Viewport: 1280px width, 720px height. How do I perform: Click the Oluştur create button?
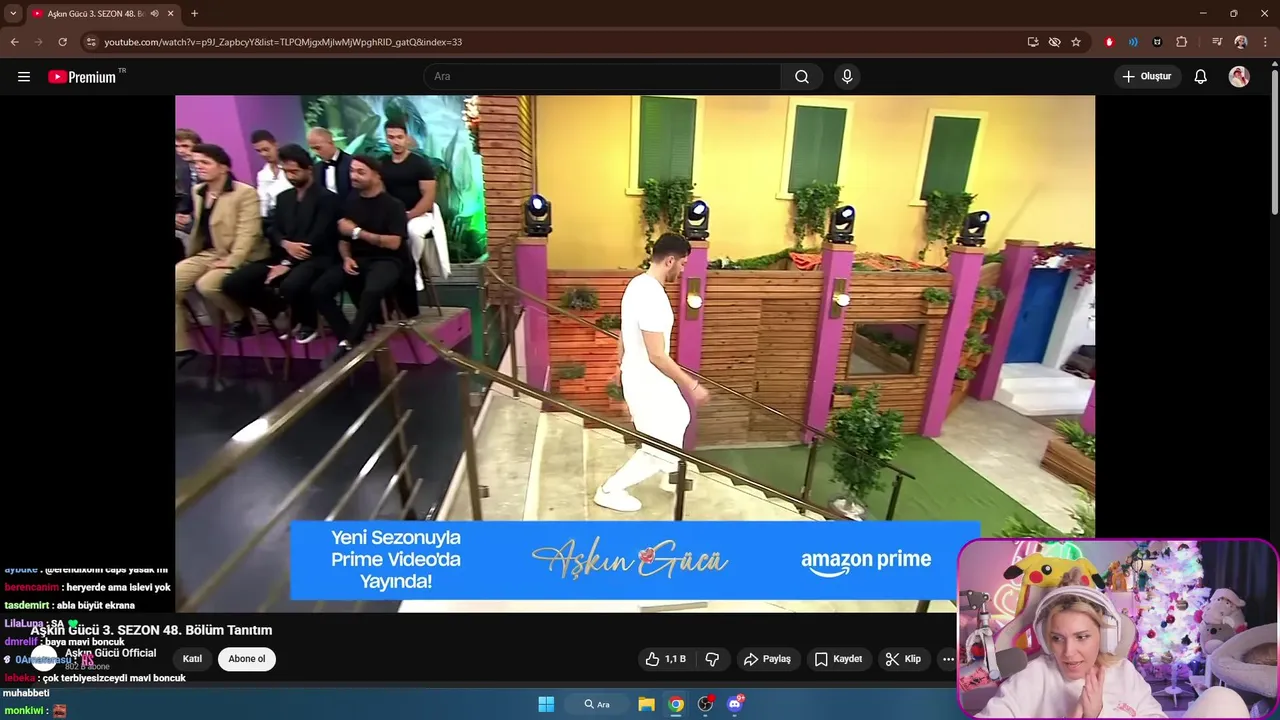1147,77
